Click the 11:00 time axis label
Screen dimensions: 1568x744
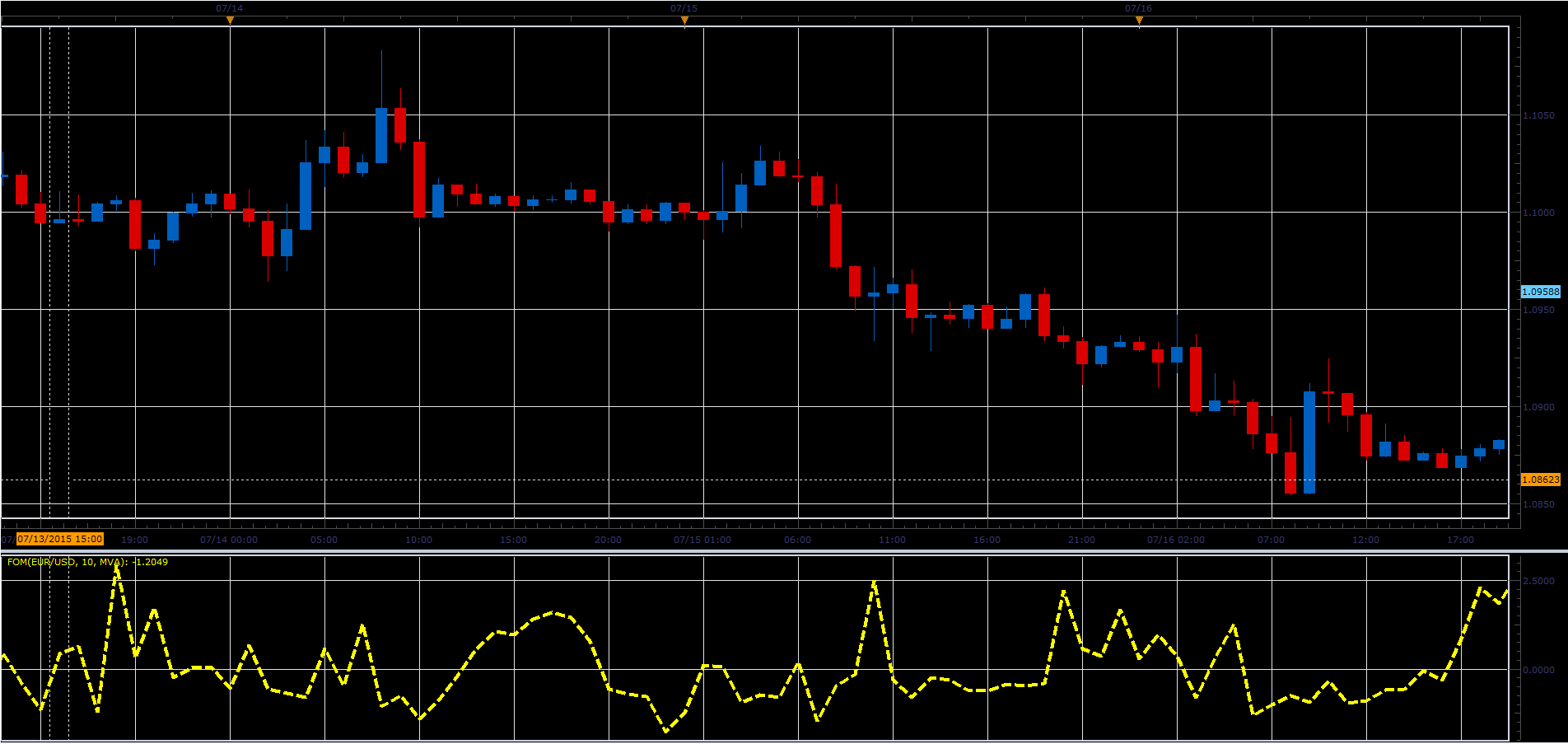pos(893,540)
